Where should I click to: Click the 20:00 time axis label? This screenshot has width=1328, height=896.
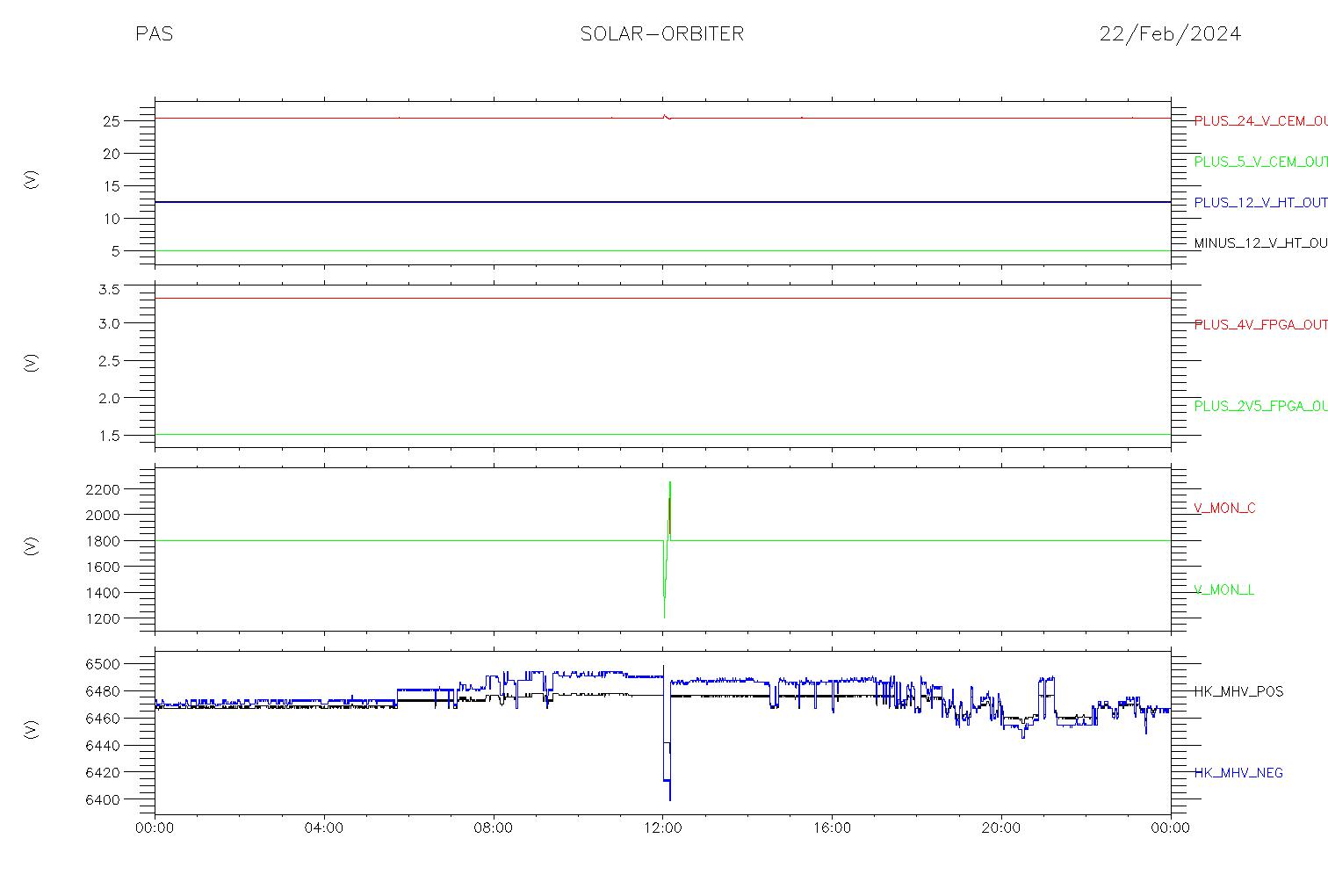point(1001,827)
